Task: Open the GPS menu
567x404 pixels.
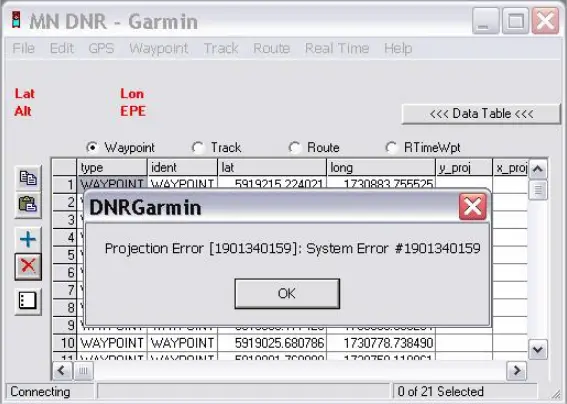Action: (101, 48)
